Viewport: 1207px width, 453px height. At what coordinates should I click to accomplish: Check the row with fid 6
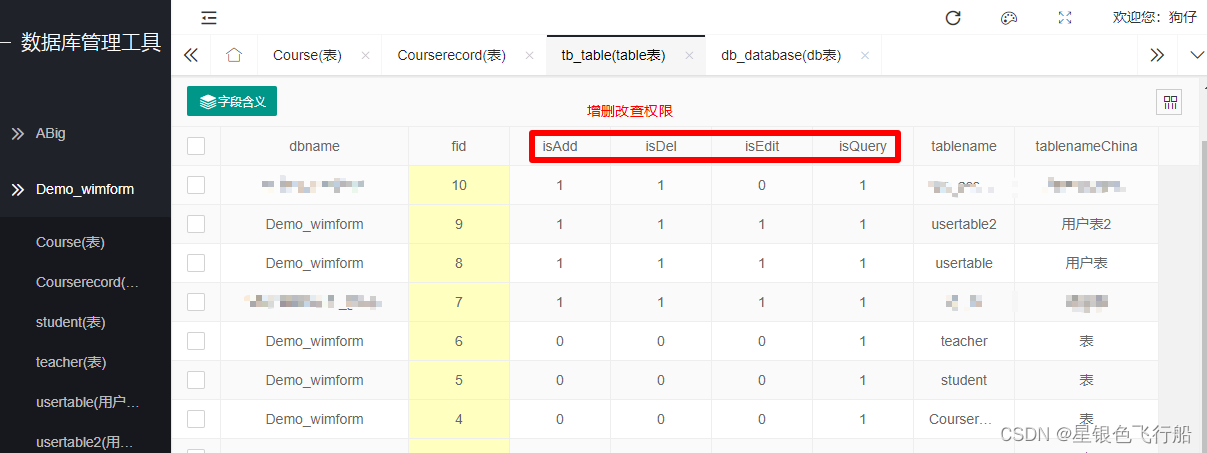pyautogui.click(x=196, y=341)
